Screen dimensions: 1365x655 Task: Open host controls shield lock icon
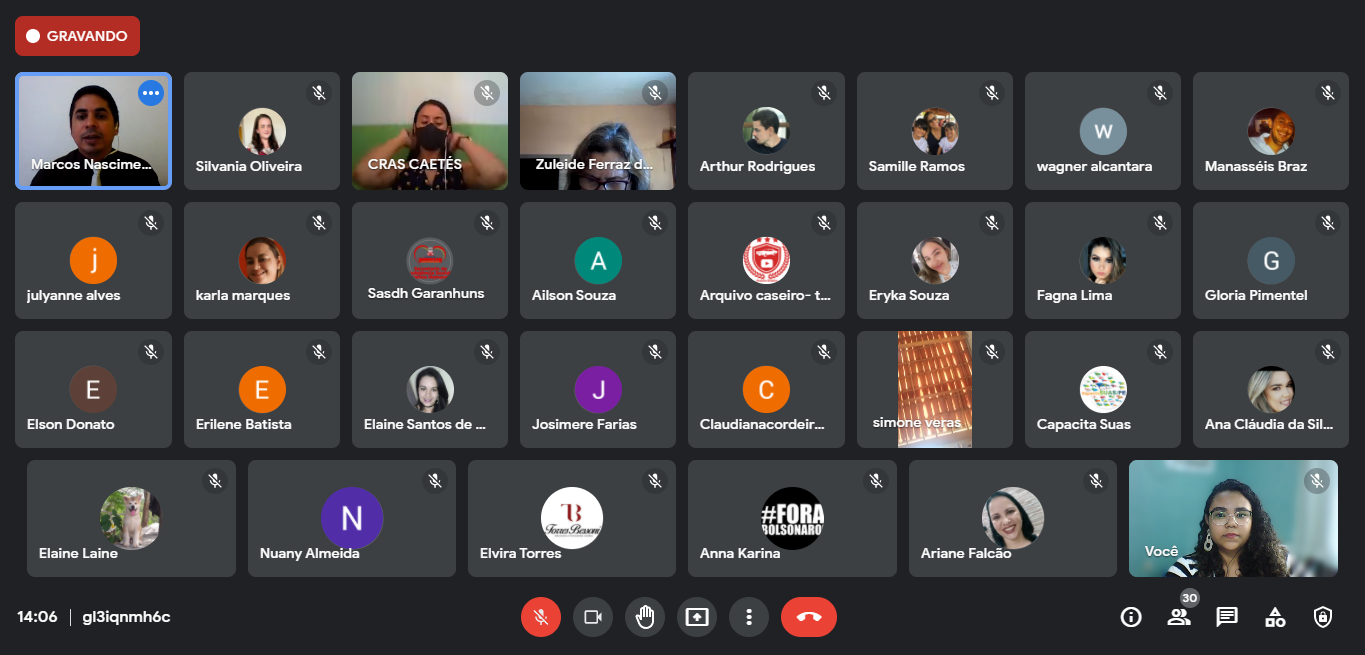tap(1323, 617)
